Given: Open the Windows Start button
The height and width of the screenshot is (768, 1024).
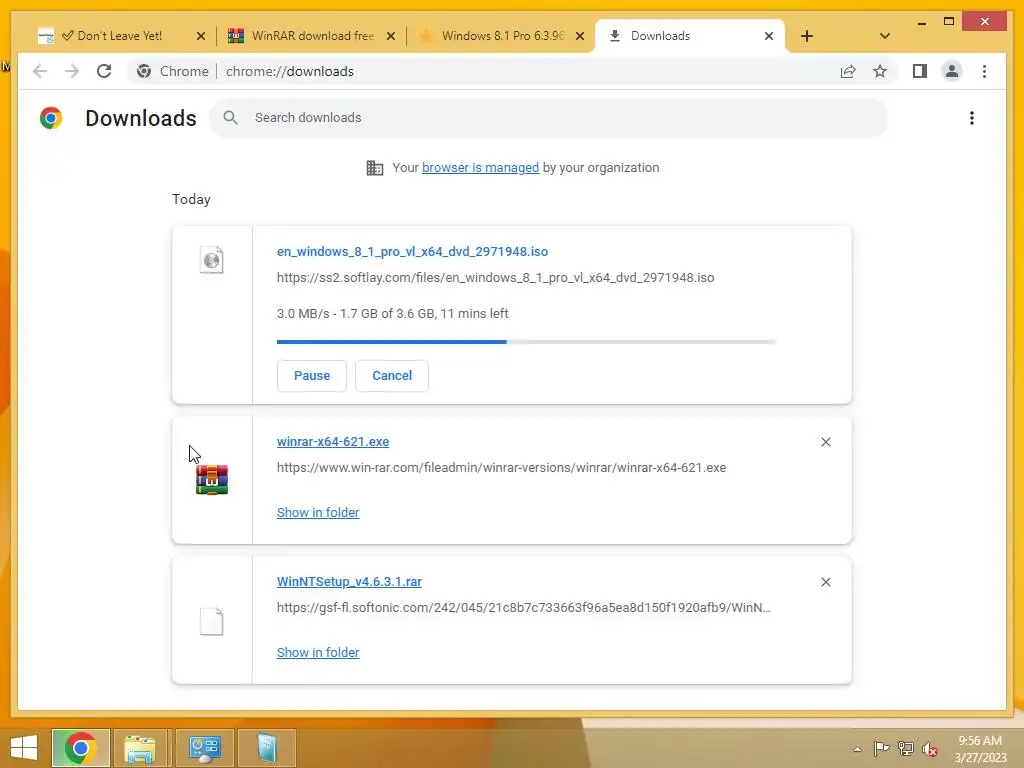Looking at the screenshot, I should (x=24, y=748).
